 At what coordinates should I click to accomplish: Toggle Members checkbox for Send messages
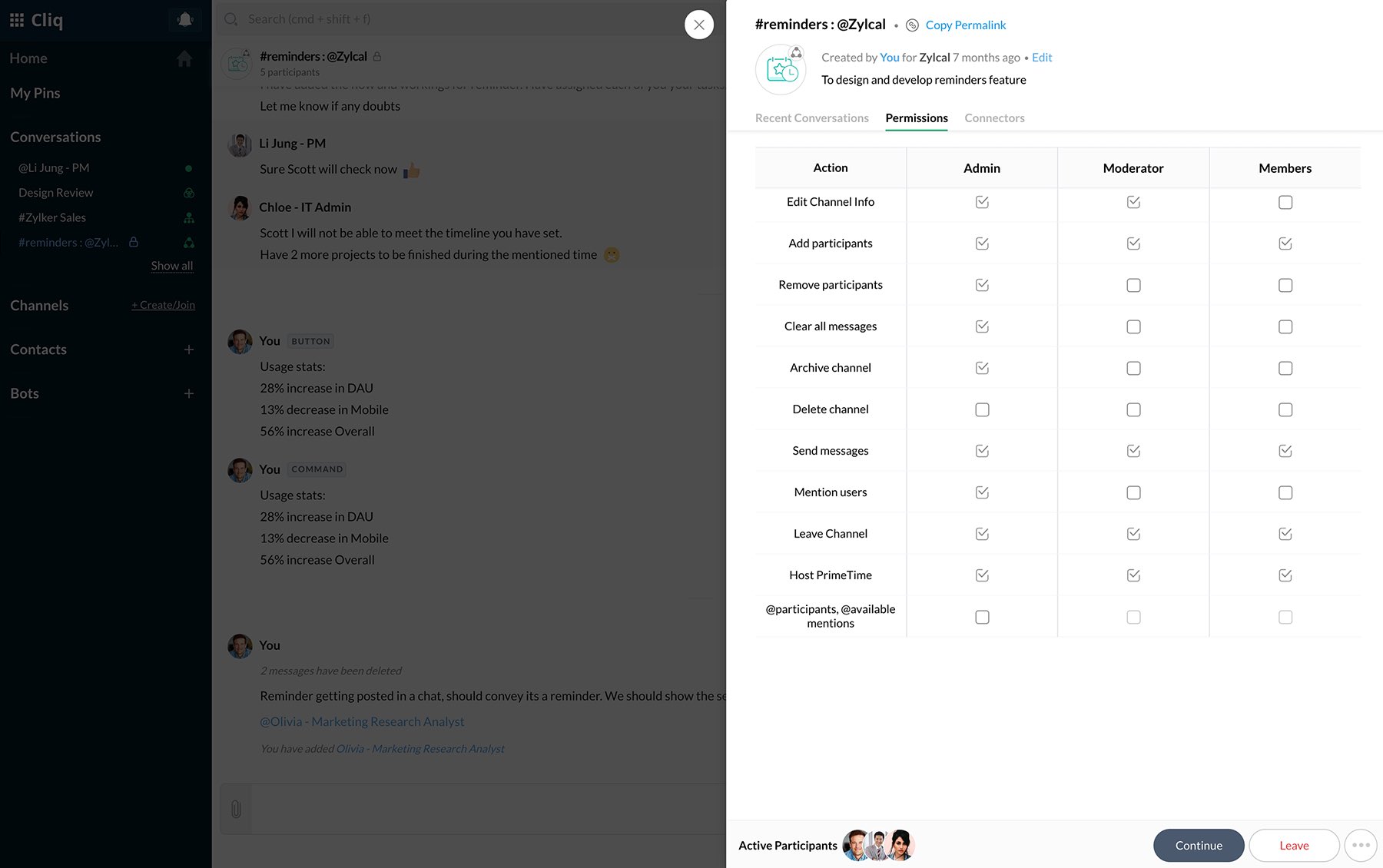coord(1285,451)
